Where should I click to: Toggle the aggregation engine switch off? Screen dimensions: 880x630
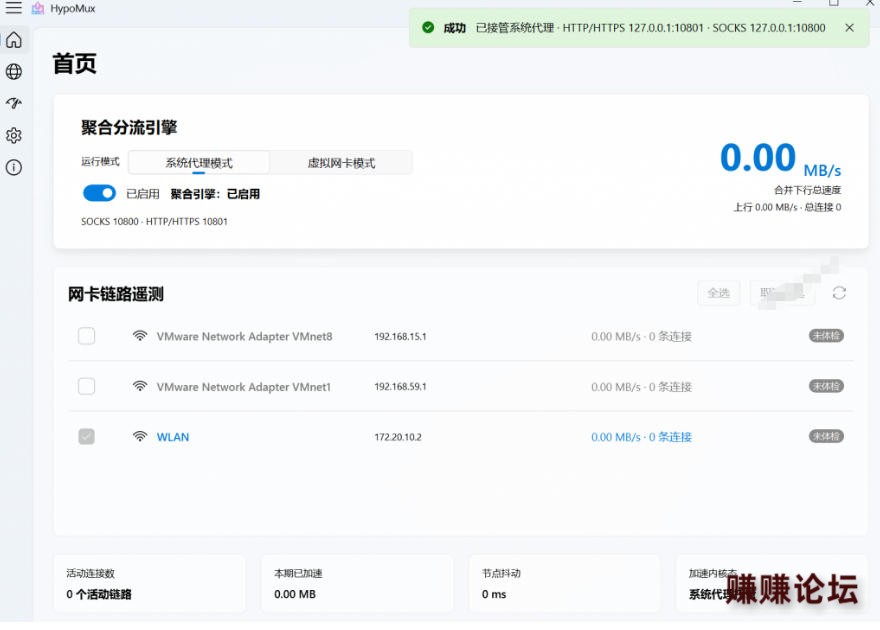[99, 193]
